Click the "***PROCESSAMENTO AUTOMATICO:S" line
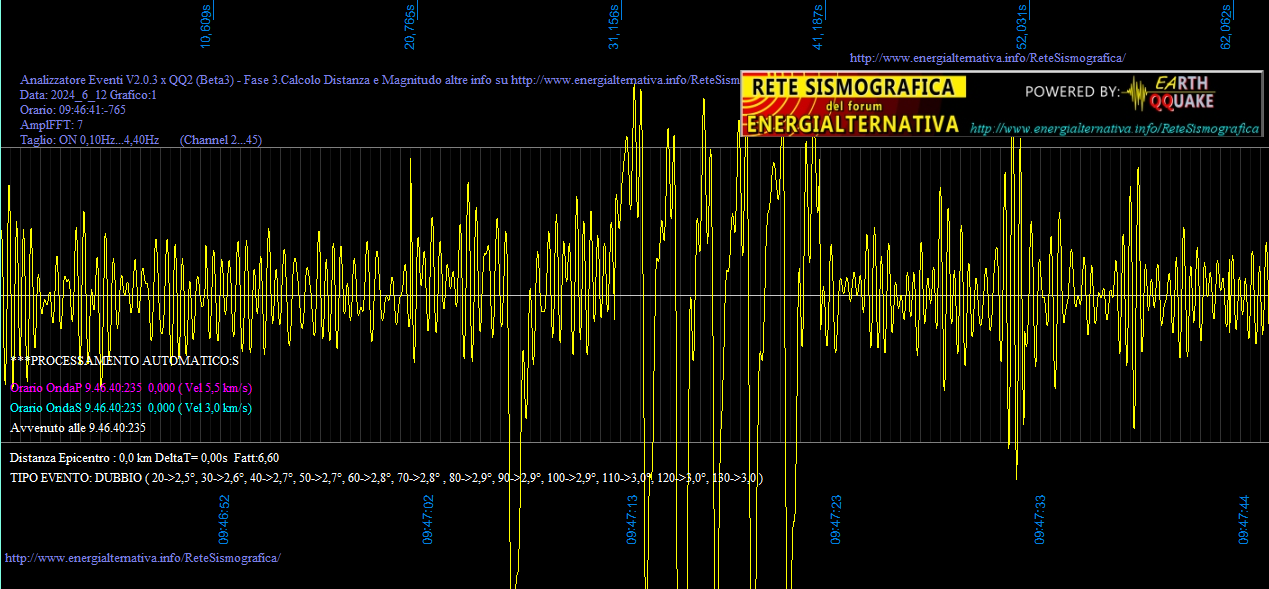Image resolution: width=1269 pixels, height=589 pixels. [x=124, y=360]
